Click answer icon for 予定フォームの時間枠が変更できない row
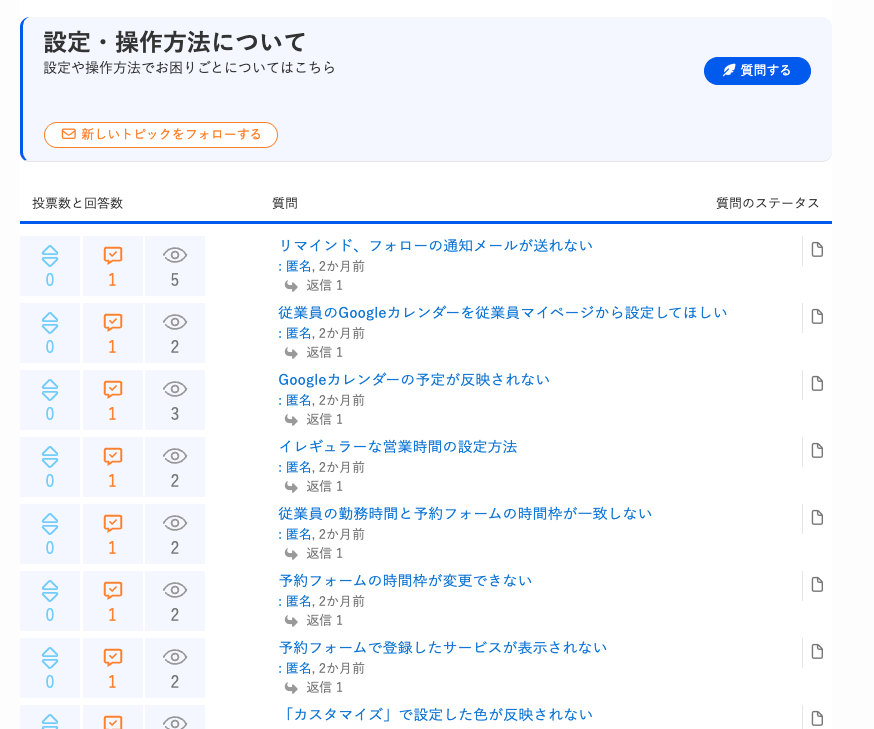Viewport: 874px width, 729px height. coord(112,590)
